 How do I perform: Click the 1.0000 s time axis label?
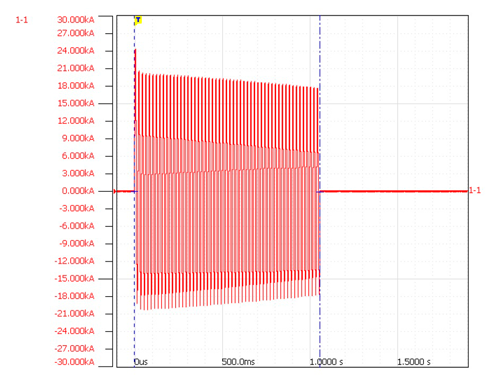point(326,362)
